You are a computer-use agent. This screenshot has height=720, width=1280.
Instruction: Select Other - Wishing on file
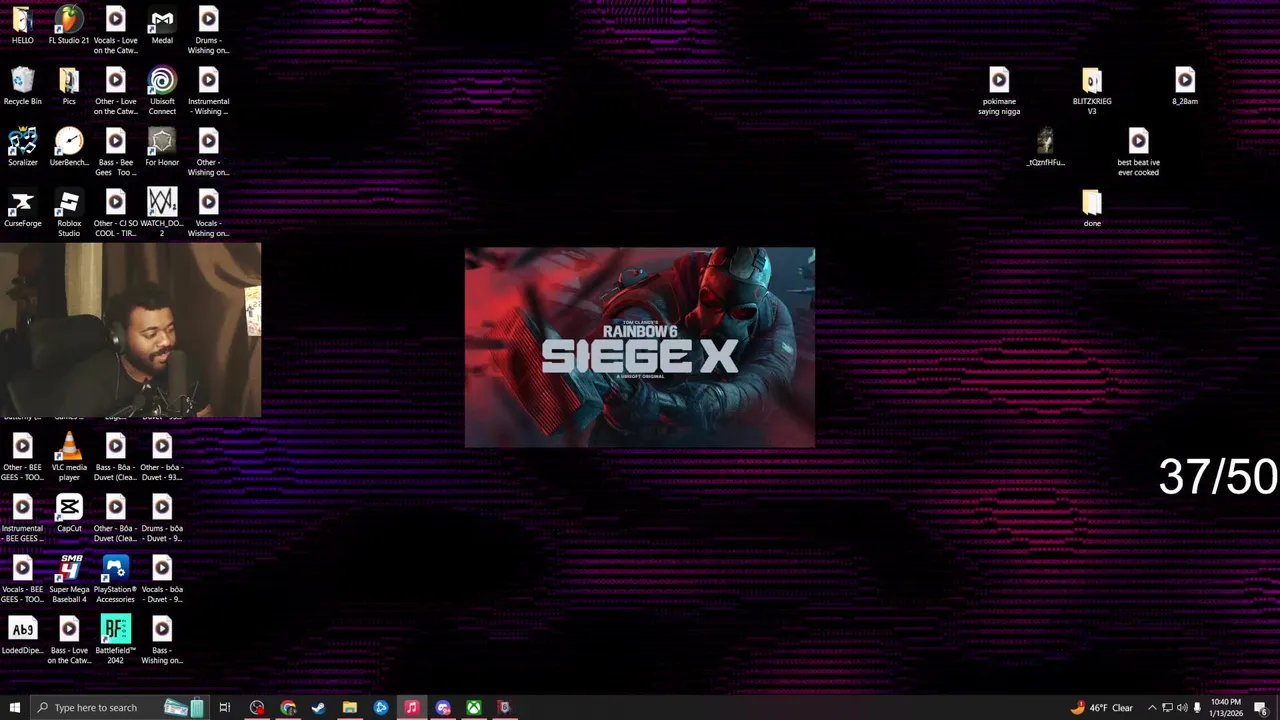[208, 153]
